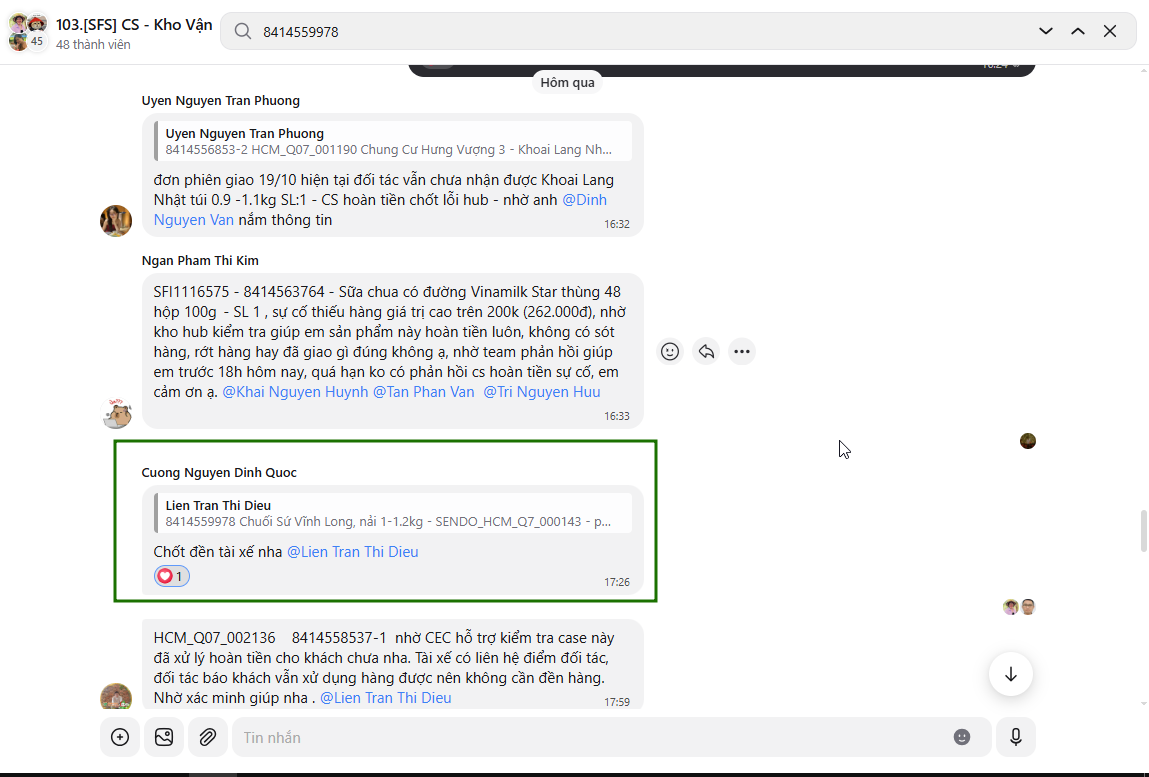Open quoted message from Lien Tran Thi Dieu
1149x777 pixels.
coord(393,513)
